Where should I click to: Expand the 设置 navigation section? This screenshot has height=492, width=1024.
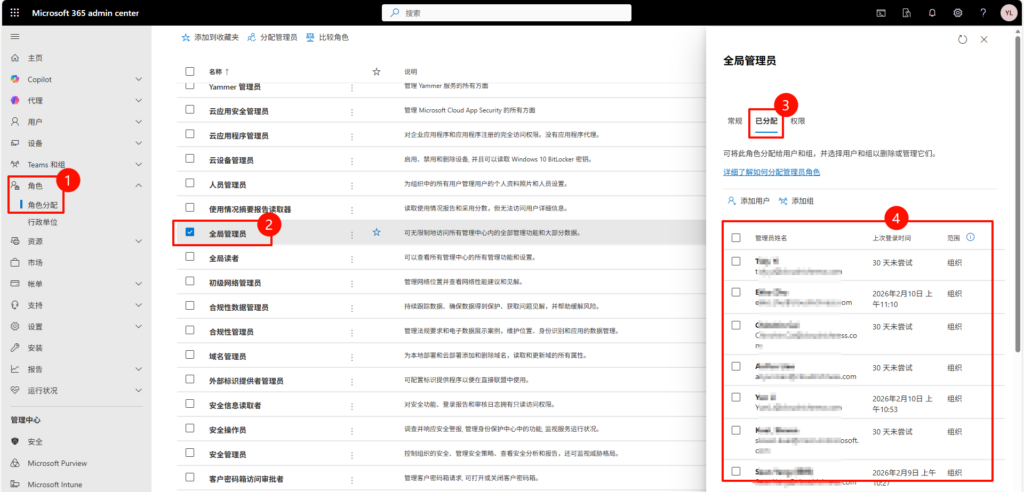[138, 326]
